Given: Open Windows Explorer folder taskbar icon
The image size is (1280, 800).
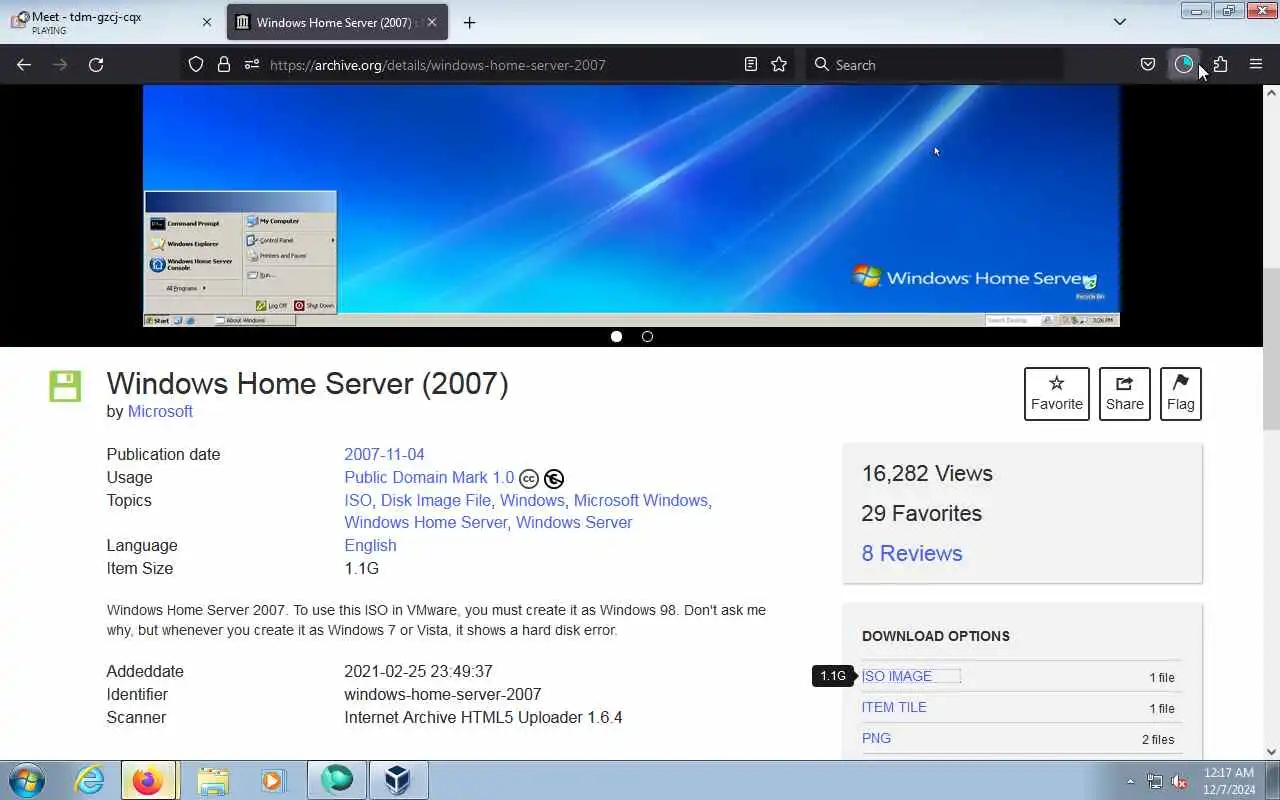Looking at the screenshot, I should coord(212,780).
